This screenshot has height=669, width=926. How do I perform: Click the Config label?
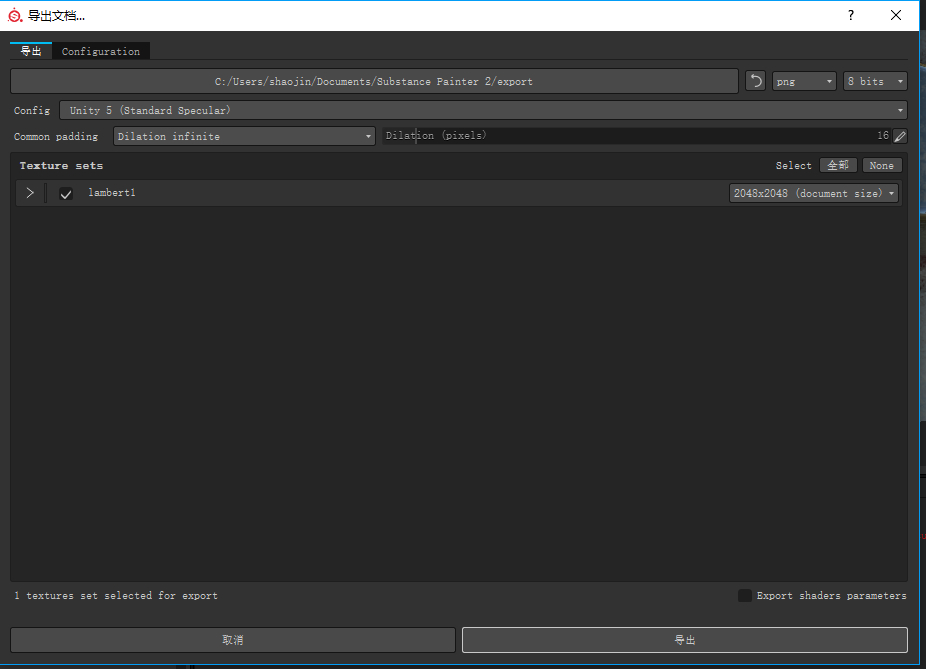click(x=32, y=110)
